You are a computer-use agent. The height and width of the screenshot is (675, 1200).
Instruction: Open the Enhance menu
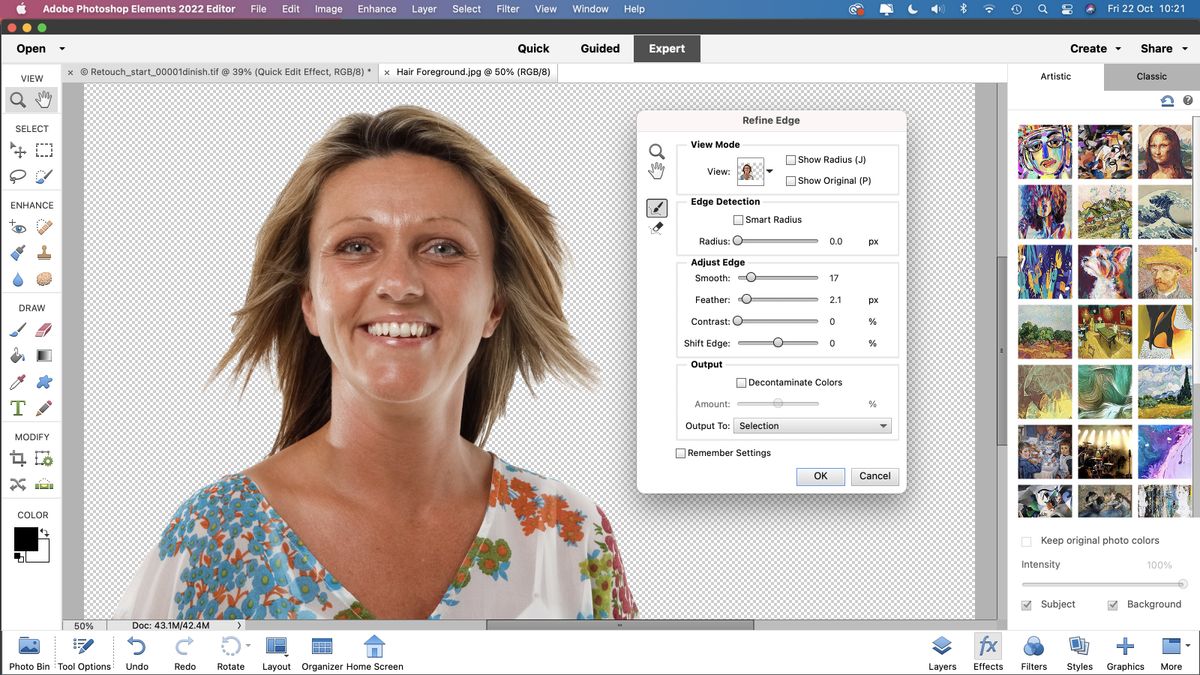click(377, 9)
